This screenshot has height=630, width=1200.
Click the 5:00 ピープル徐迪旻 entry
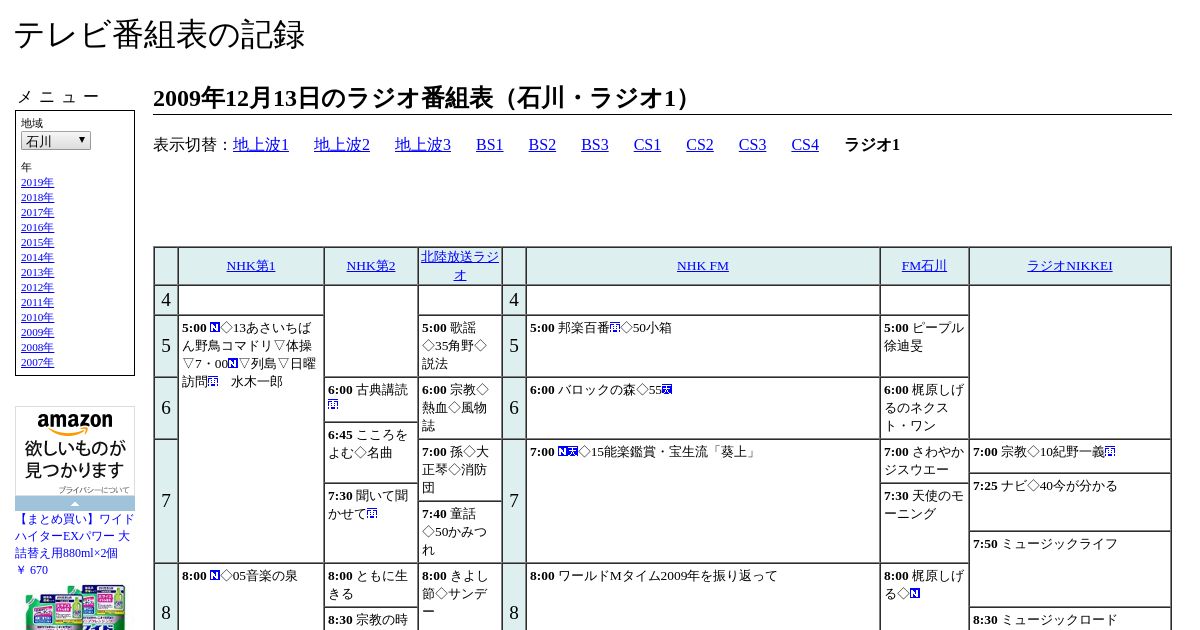pyautogui.click(x=924, y=337)
